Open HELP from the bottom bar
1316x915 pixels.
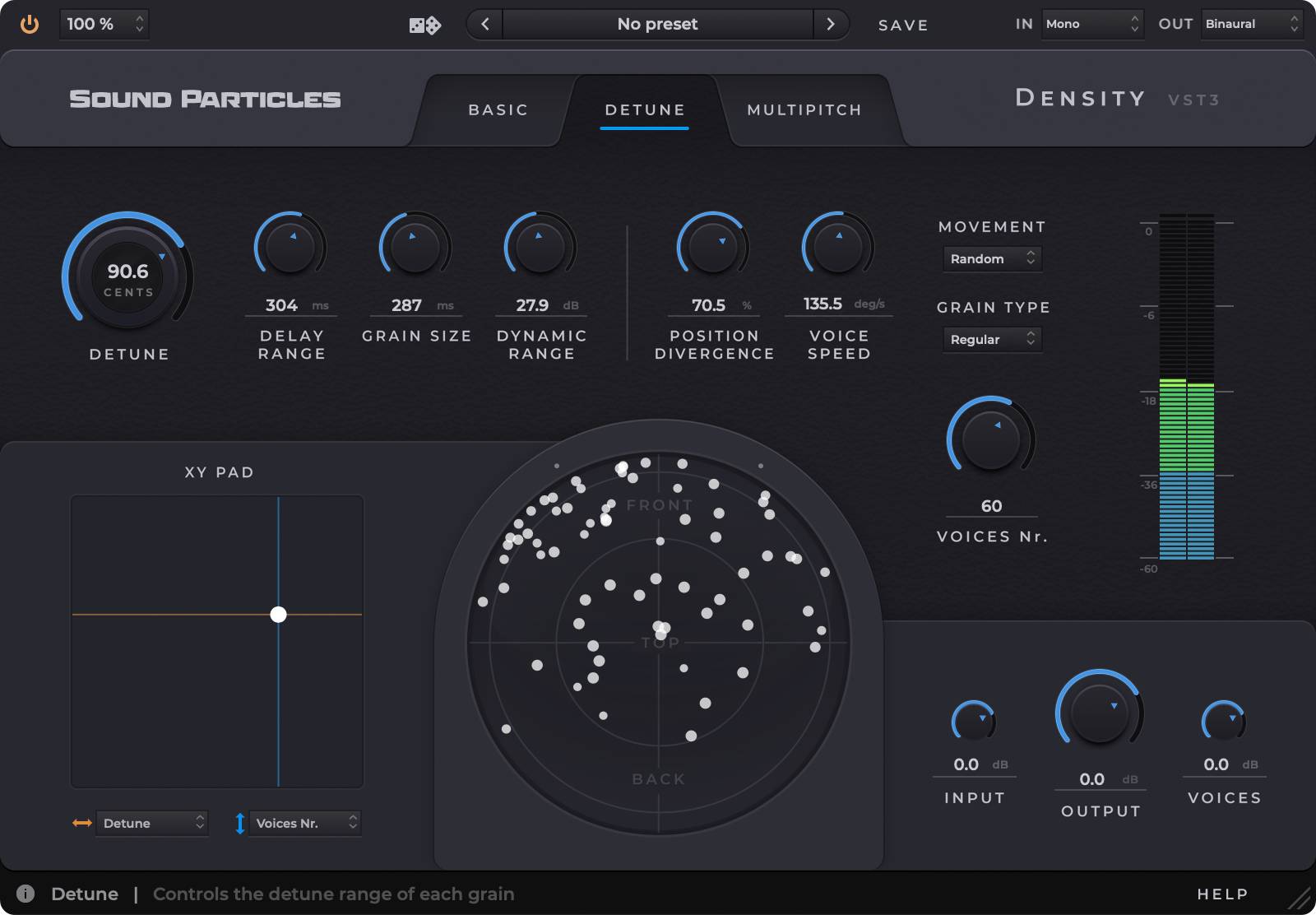[x=1222, y=894]
